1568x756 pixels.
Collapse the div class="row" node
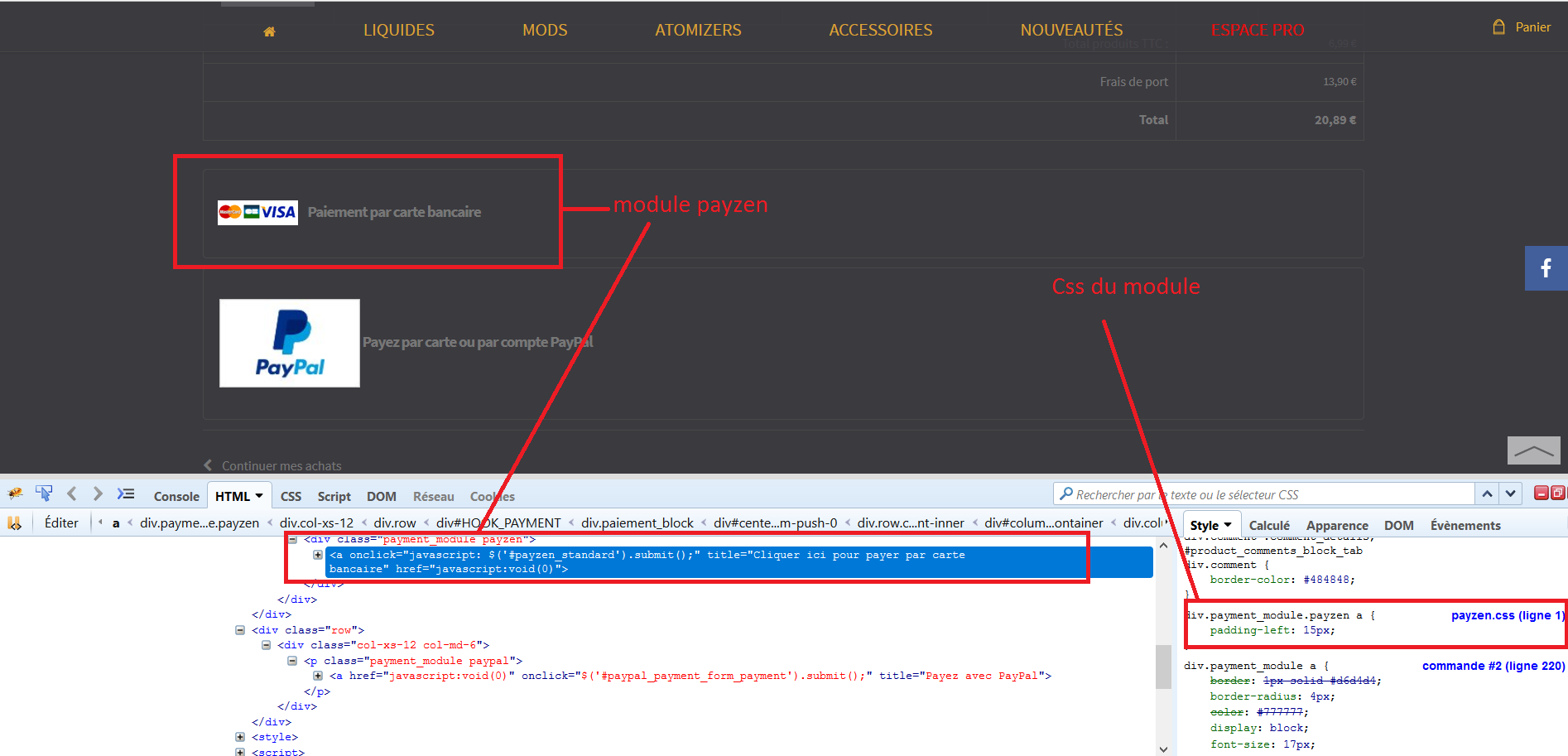(x=240, y=630)
